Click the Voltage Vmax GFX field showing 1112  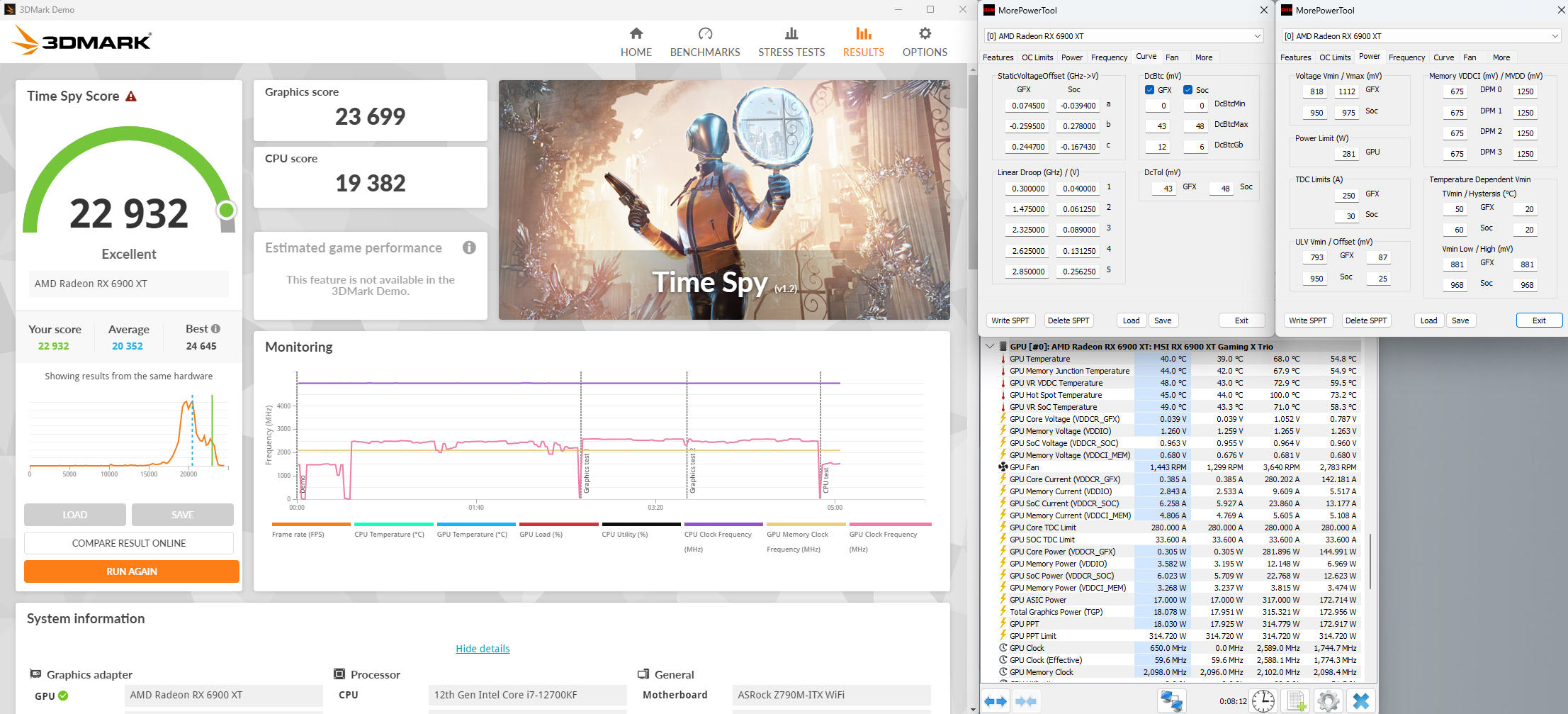(x=1346, y=91)
